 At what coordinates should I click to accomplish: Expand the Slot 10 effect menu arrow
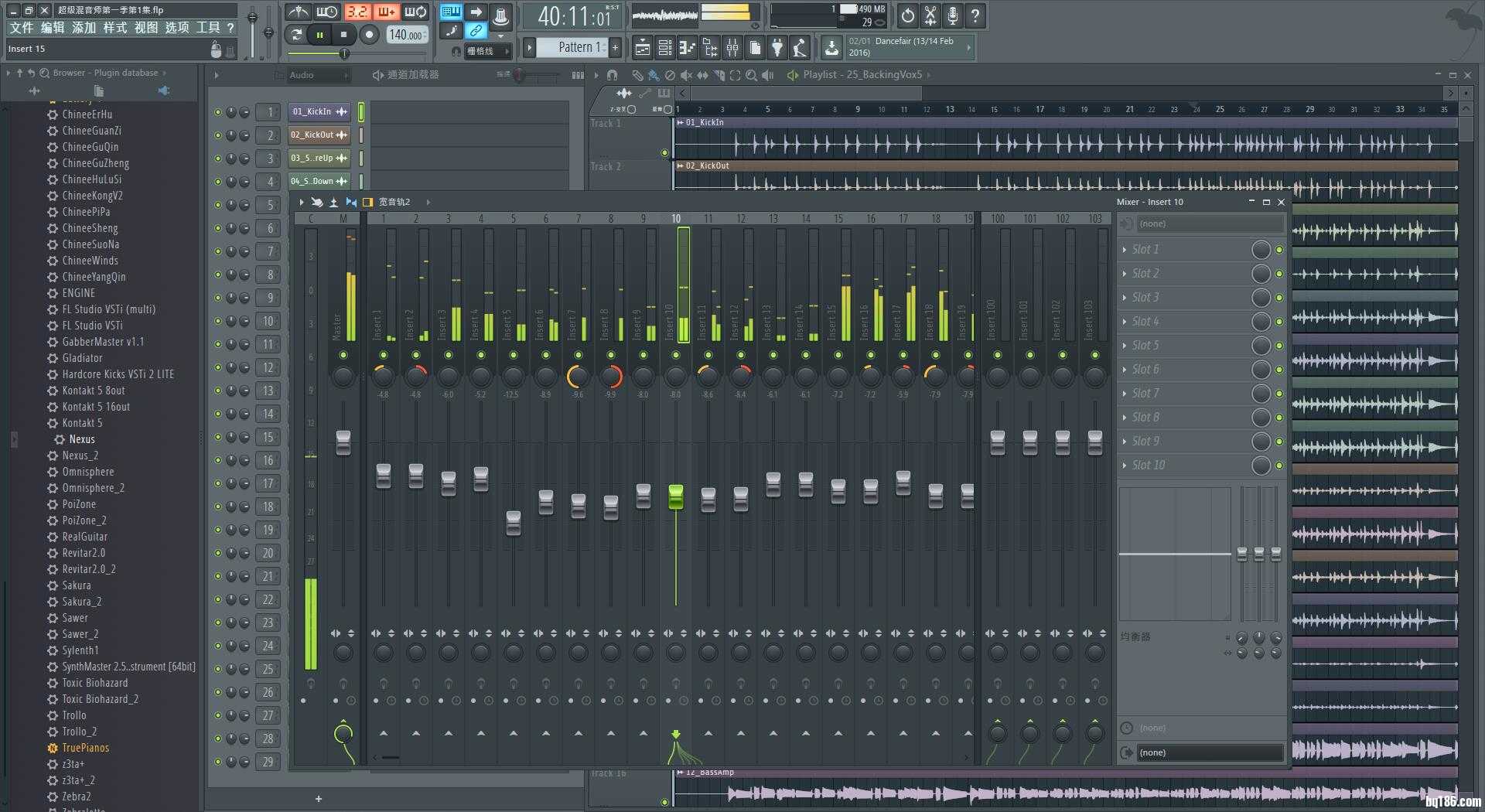point(1125,466)
